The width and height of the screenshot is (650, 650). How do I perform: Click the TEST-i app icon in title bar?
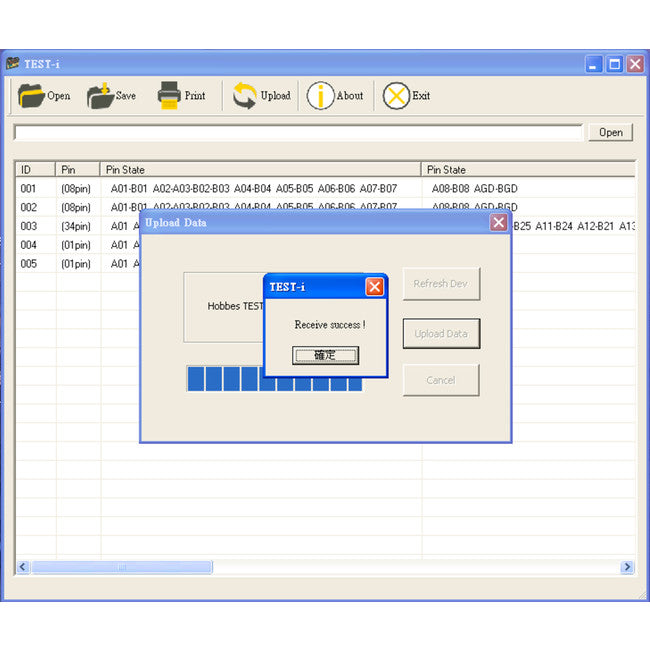coord(13,63)
